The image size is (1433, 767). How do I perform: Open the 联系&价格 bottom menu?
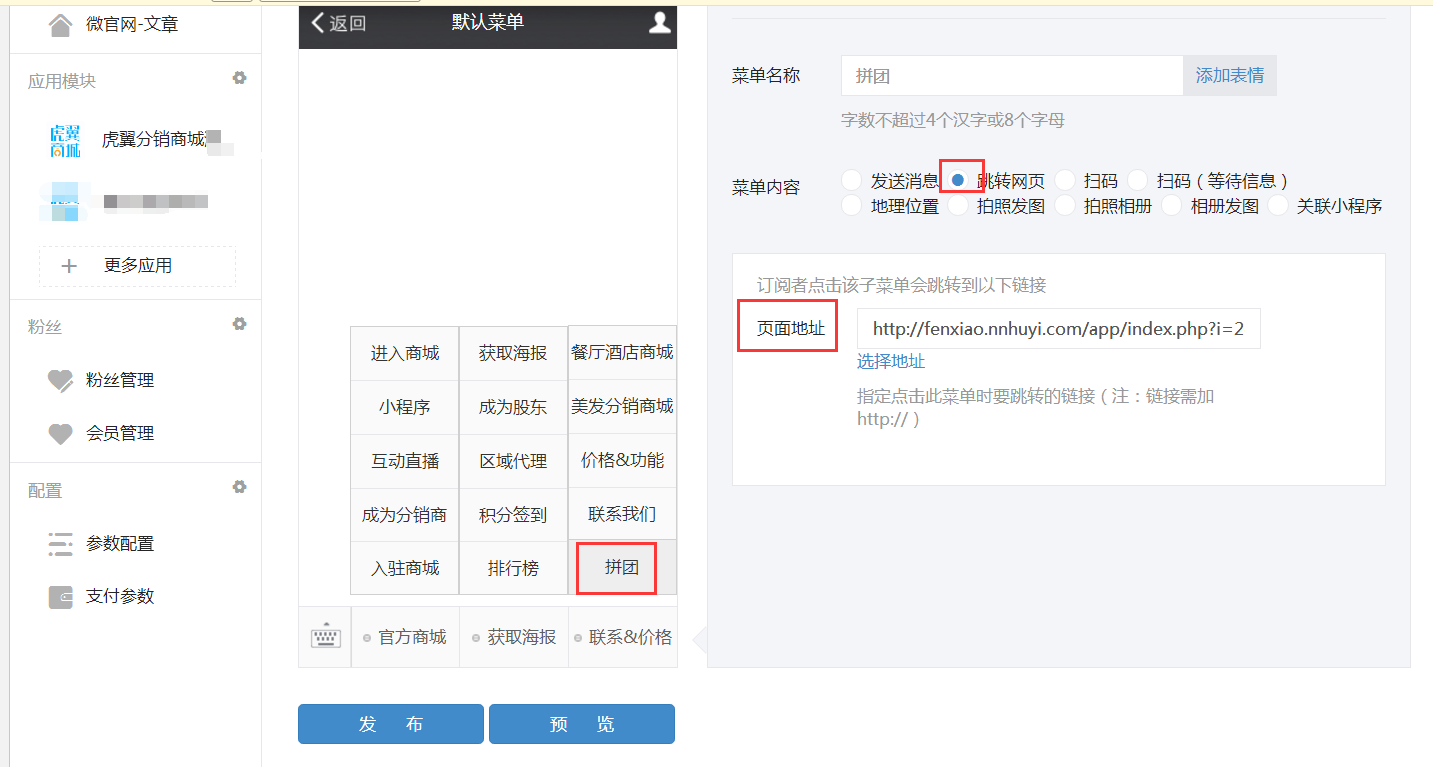click(x=623, y=637)
